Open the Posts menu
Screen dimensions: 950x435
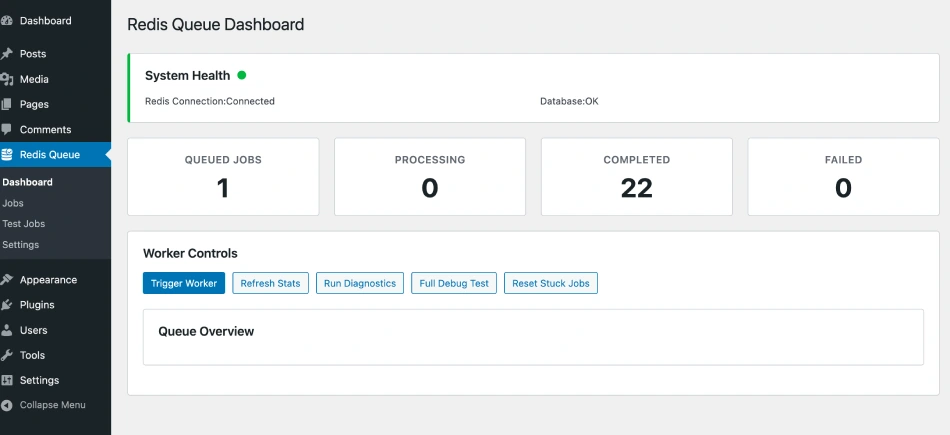[55, 54]
